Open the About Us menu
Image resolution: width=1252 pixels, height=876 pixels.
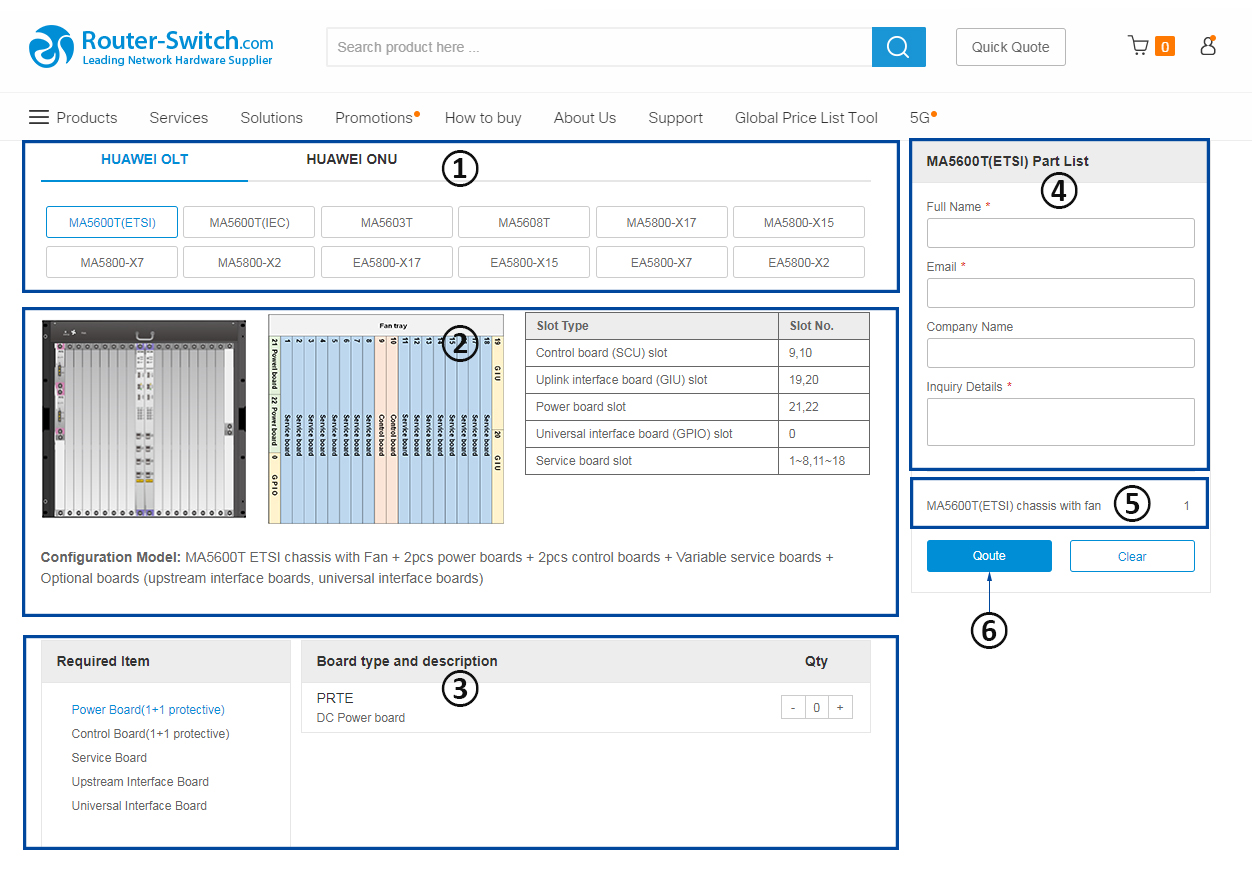click(x=585, y=117)
